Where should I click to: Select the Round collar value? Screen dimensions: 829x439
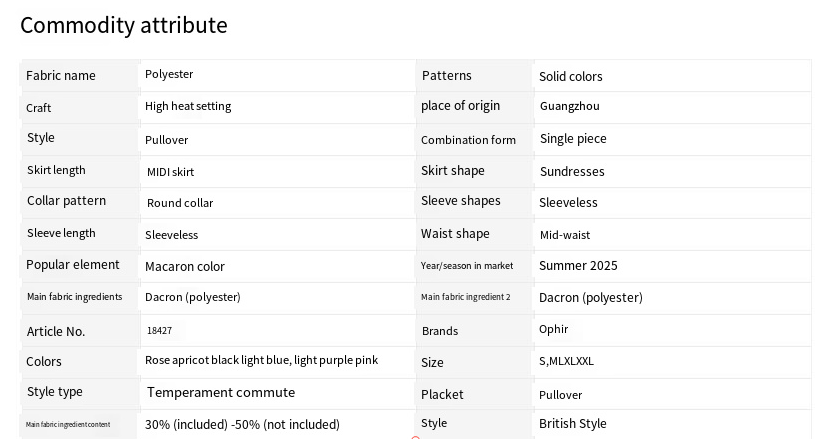(180, 203)
